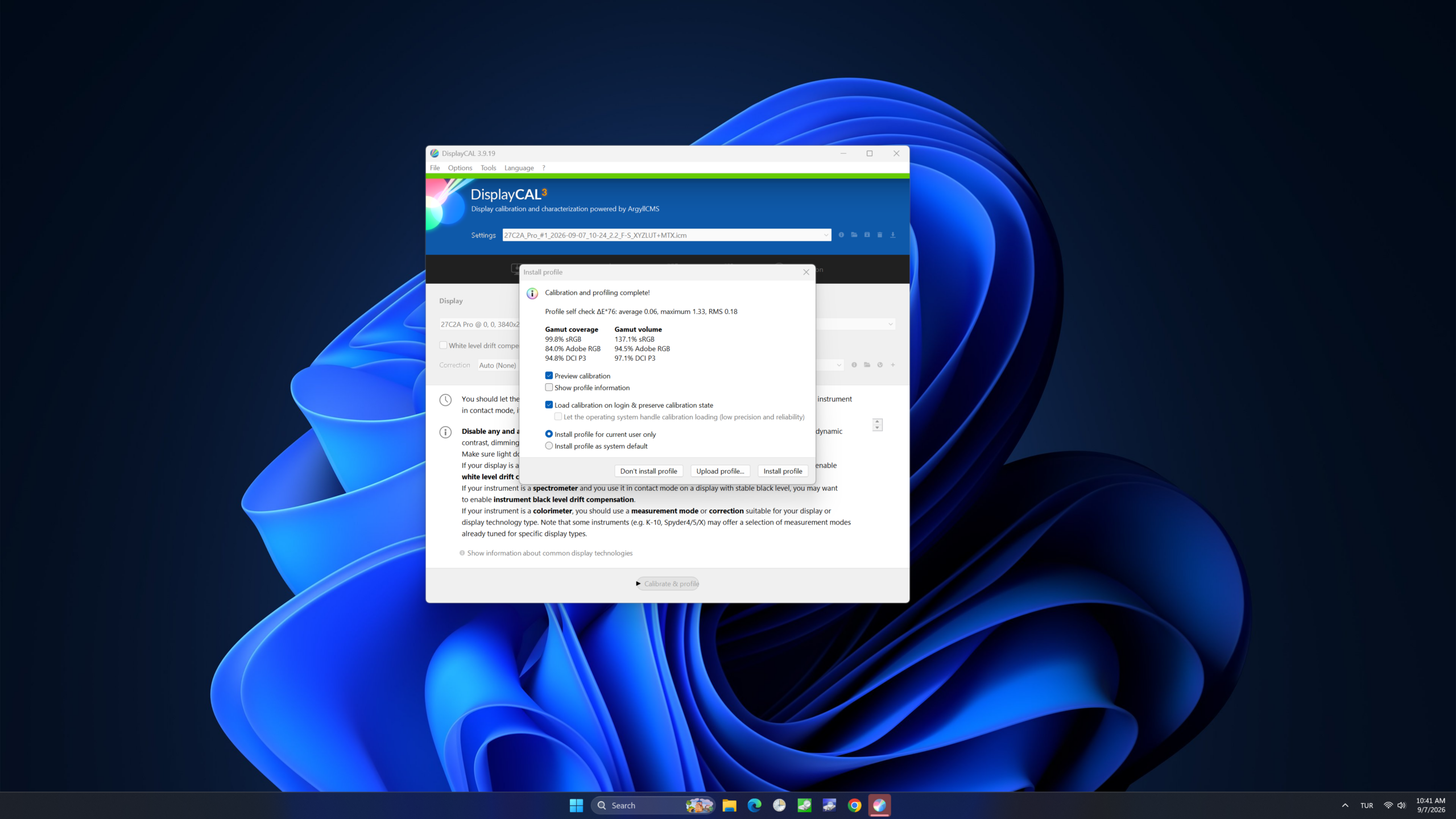Click the '99.8% sRGB' gamut coverage value
Viewport: 1456px width, 819px height.
[x=563, y=340]
